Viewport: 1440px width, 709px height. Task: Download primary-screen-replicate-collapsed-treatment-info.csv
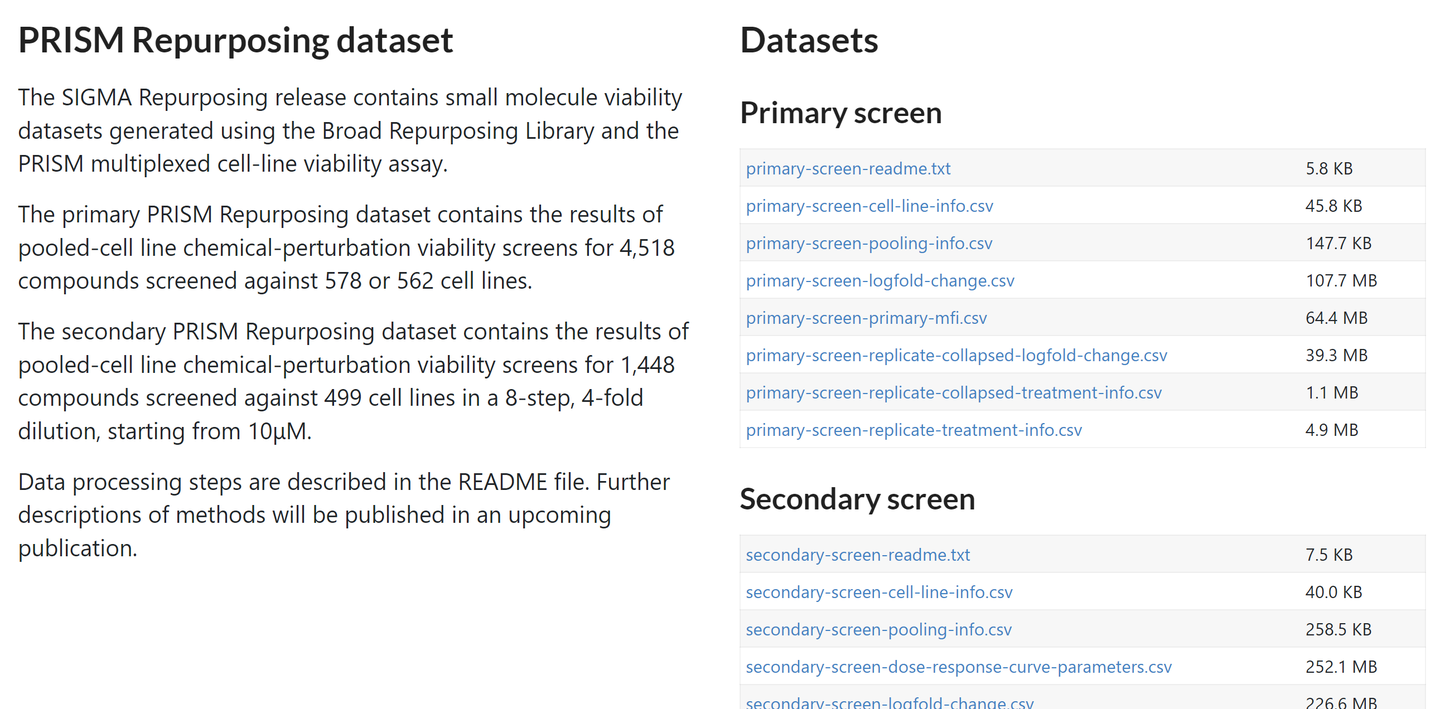tap(954, 393)
